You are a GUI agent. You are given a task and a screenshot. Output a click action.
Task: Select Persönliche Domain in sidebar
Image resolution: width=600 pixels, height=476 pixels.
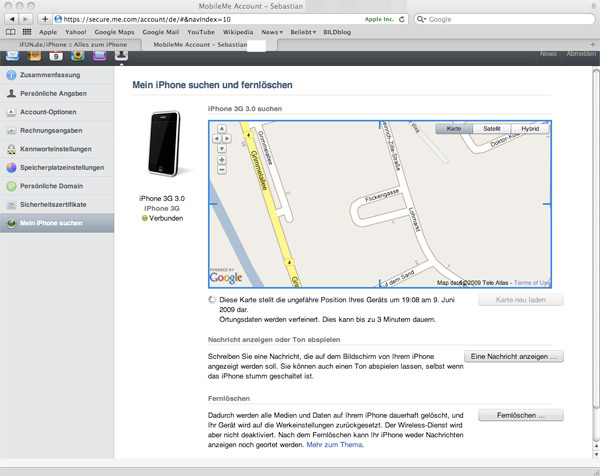(x=57, y=186)
